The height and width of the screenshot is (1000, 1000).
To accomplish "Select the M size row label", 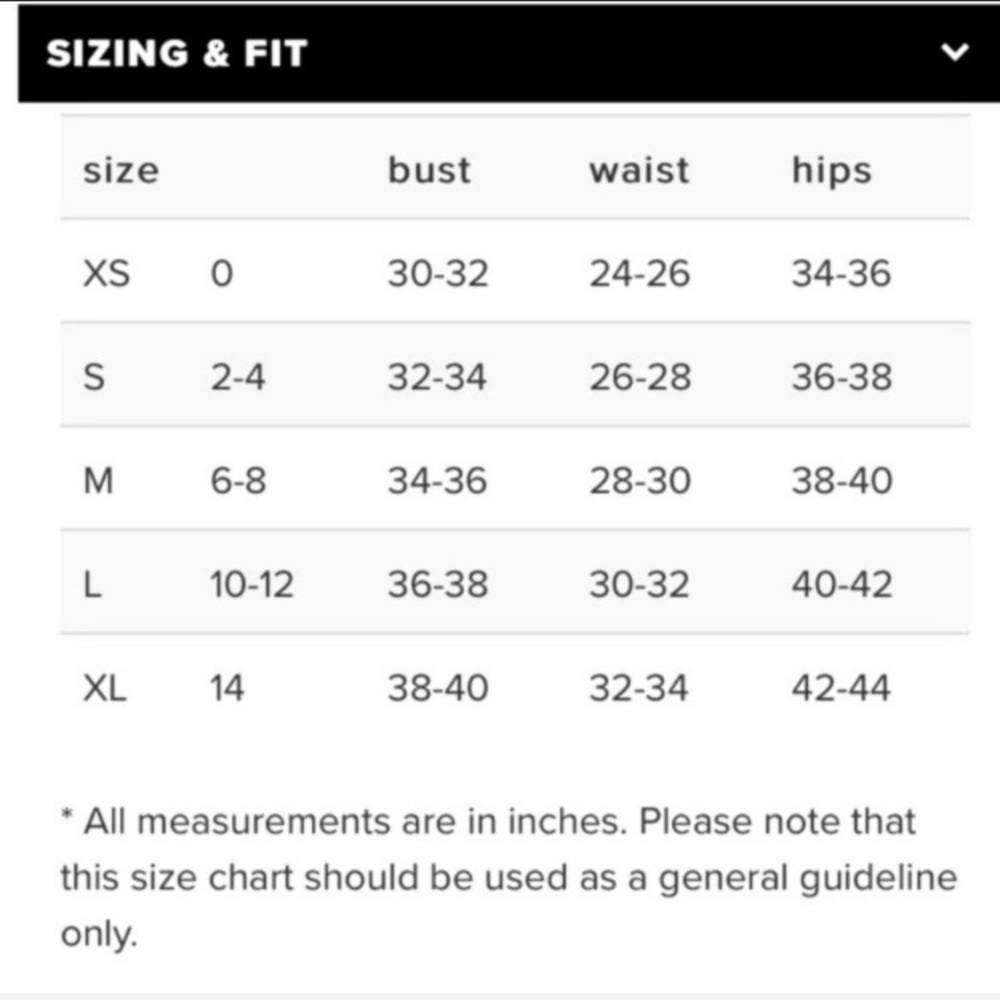I will coord(98,481).
